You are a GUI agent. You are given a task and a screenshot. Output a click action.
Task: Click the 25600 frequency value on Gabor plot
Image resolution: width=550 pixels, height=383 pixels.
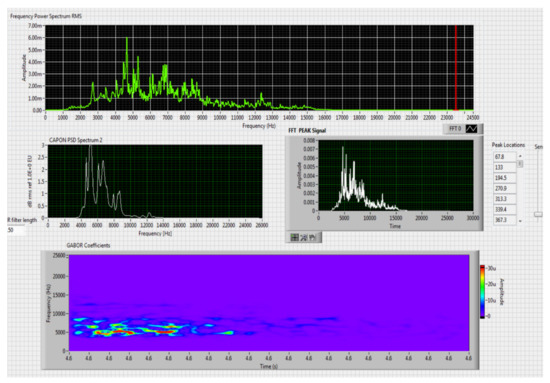59,255
